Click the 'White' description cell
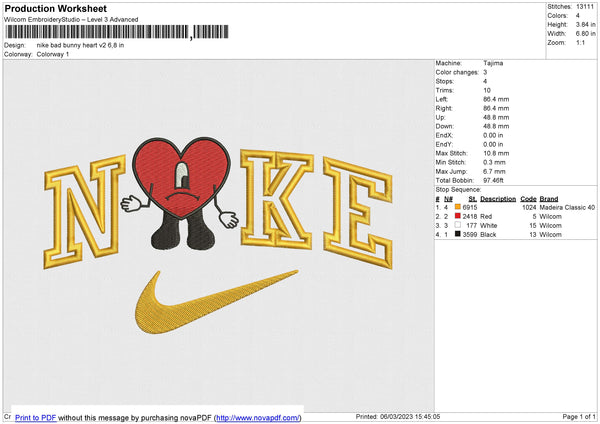600x424 pixels. [x=489, y=225]
